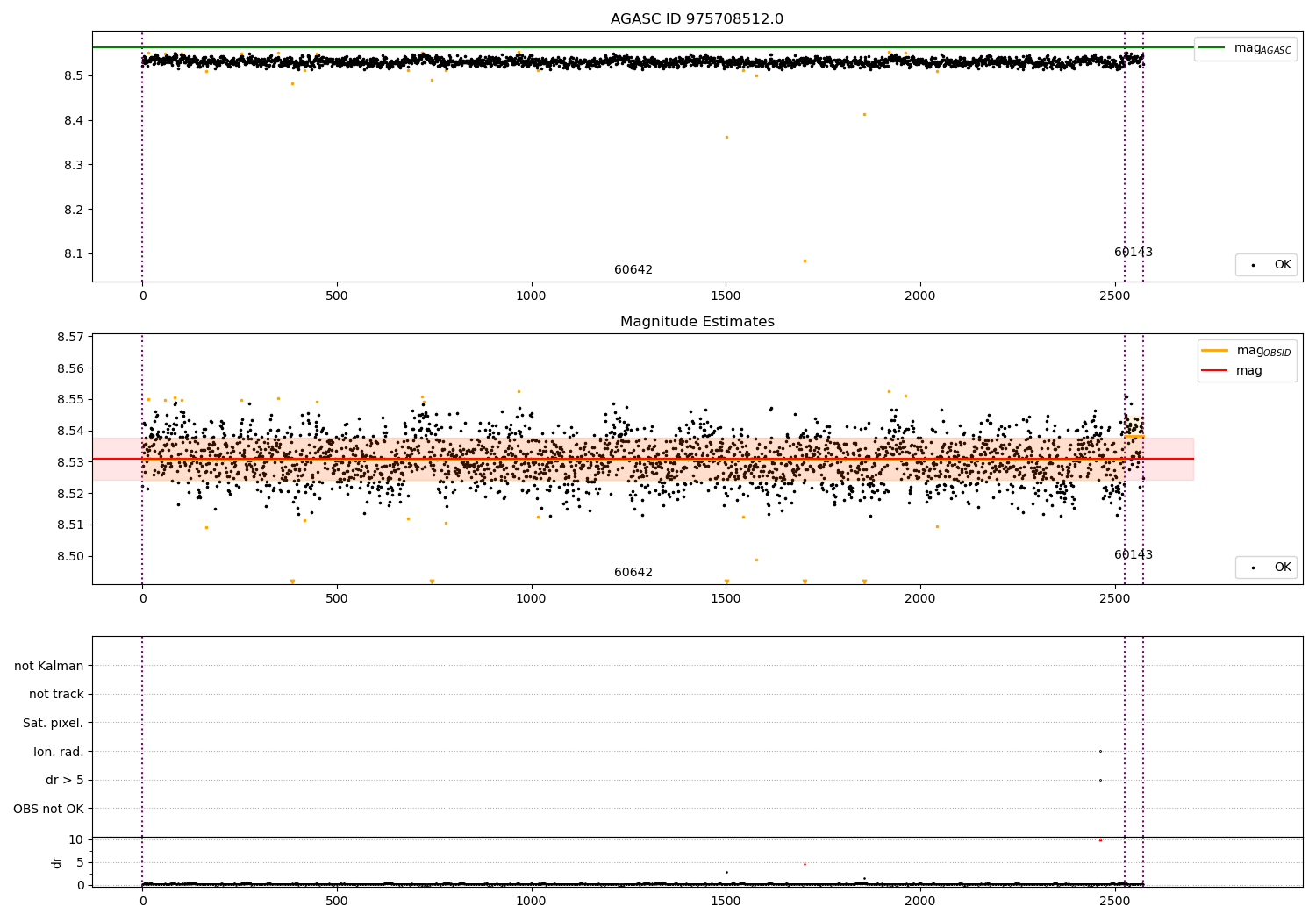Click the '8.57' y-tick in Magnitude Estimates plot
1316x921 pixels.
tap(70, 337)
